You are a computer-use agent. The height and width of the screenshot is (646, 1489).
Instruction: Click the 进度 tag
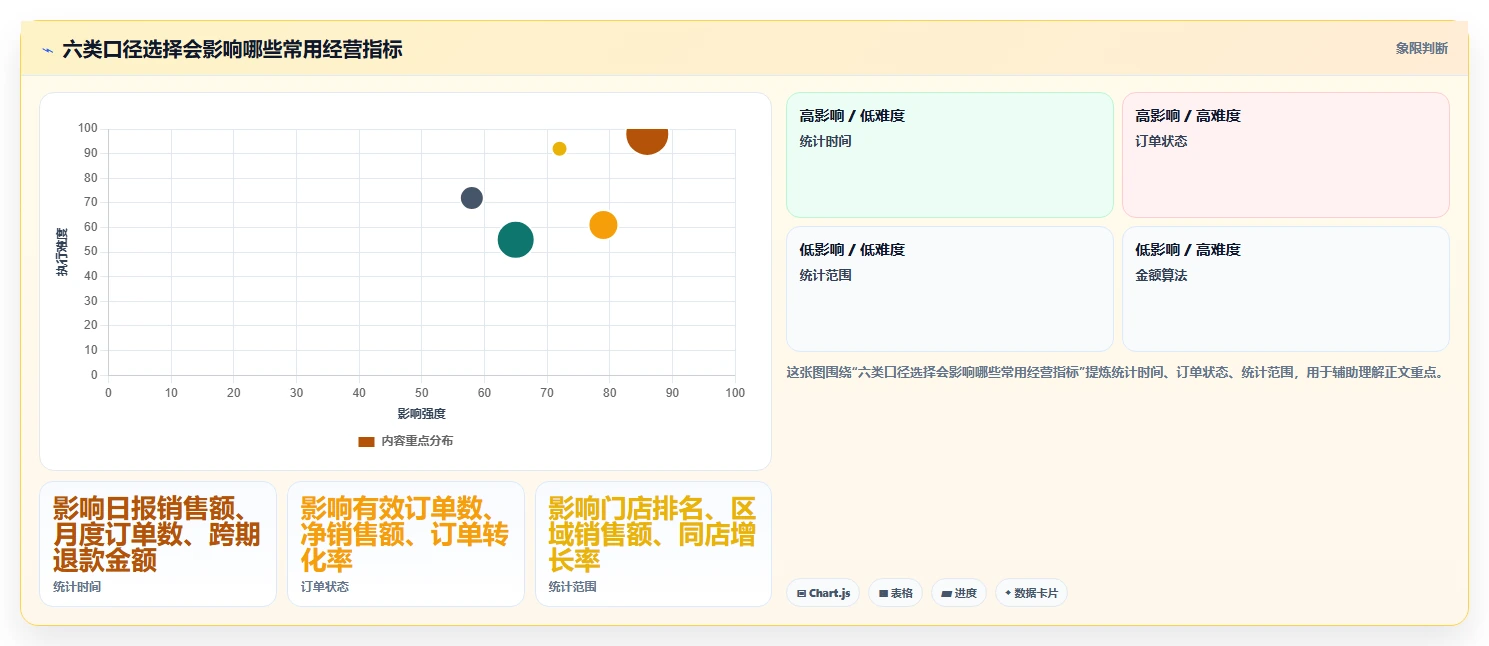point(959,593)
